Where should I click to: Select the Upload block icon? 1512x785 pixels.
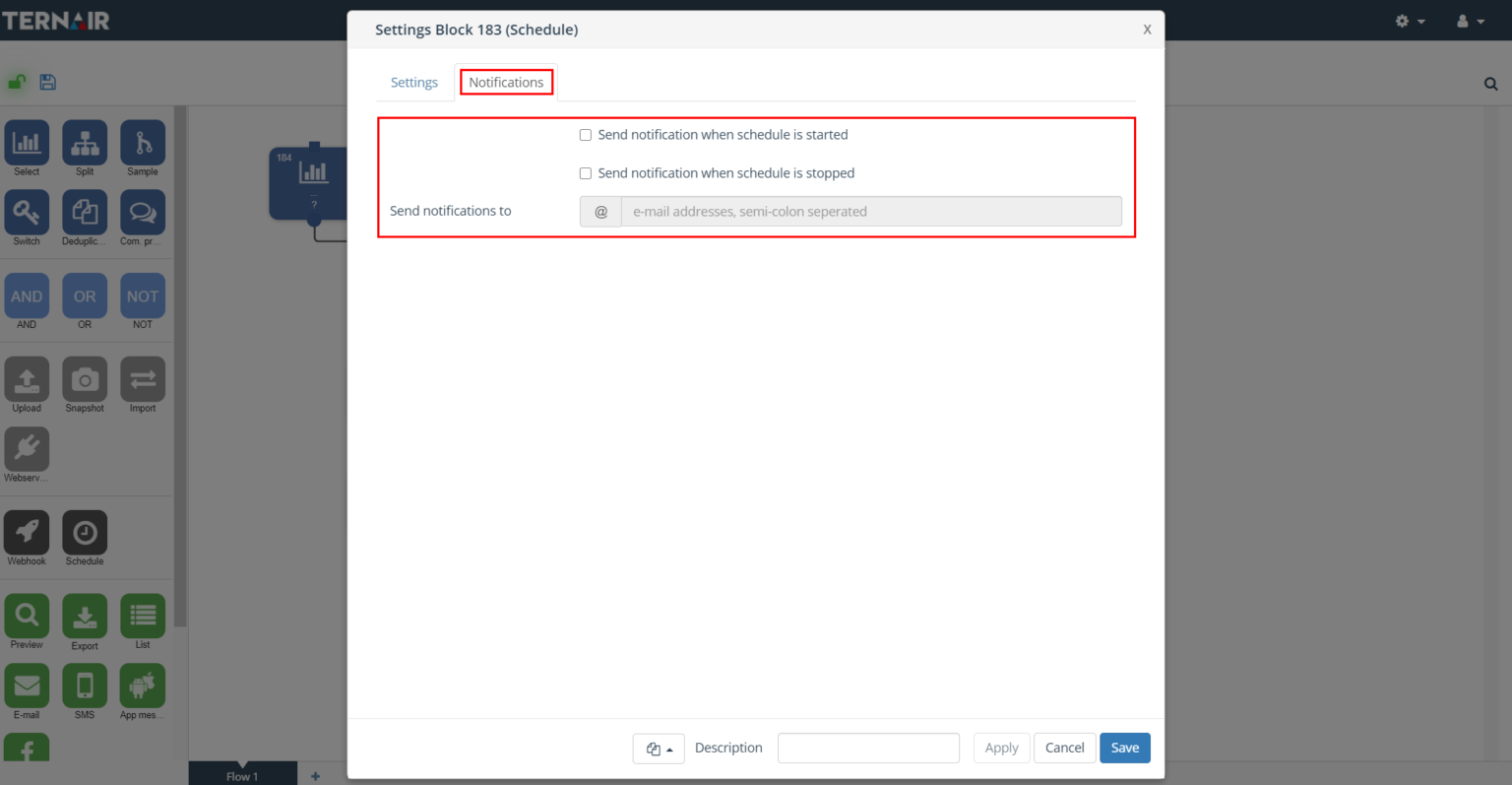click(x=27, y=379)
